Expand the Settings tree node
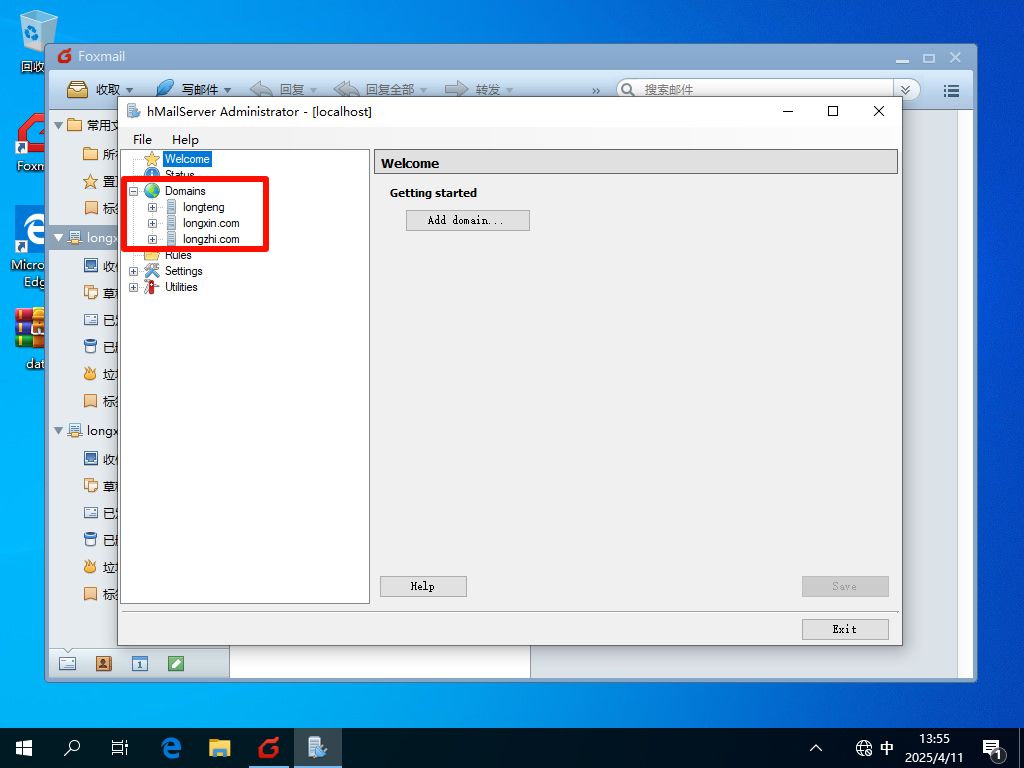 (133, 271)
